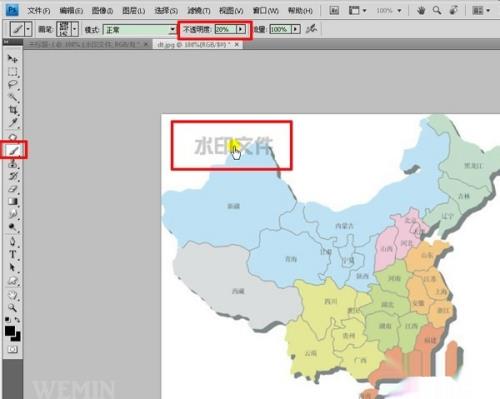Image resolution: width=500 pixels, height=399 pixels.
Task: Open the 图像(I) menu
Action: (102, 11)
